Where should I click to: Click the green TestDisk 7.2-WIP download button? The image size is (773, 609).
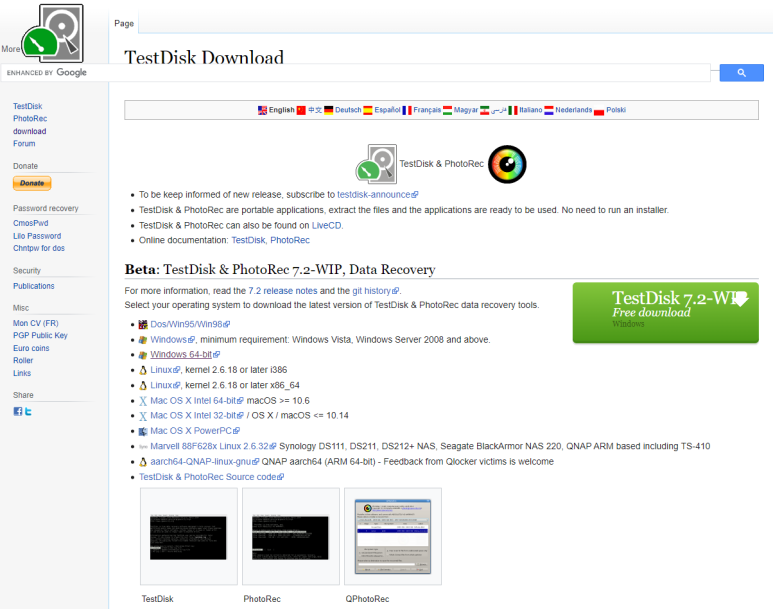pos(666,312)
